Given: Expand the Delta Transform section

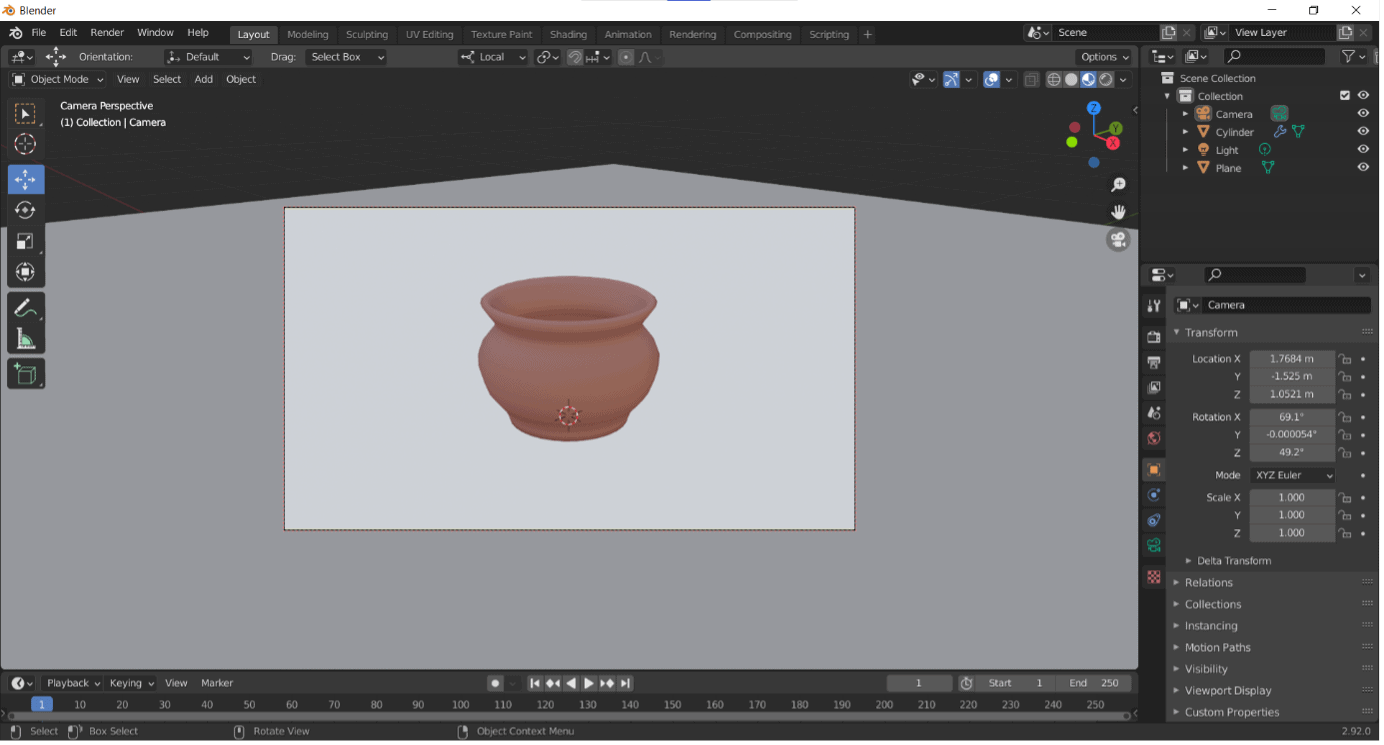Looking at the screenshot, I should (x=1233, y=561).
